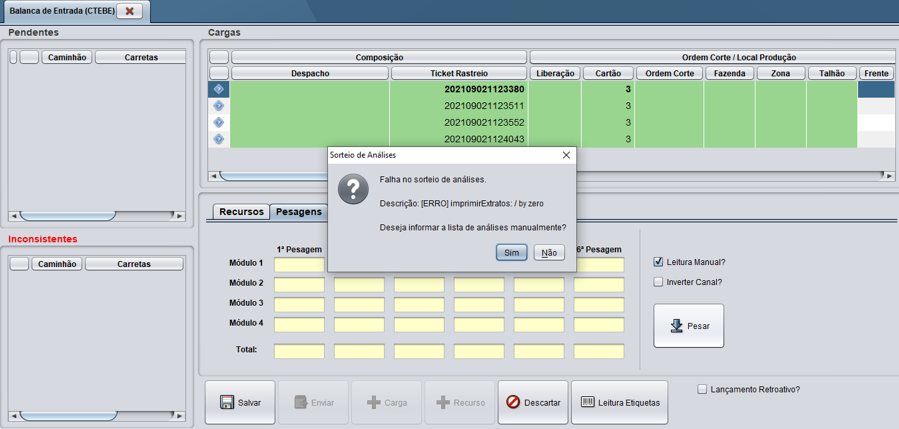Select ticket 202109021123380 cell

pyautogui.click(x=459, y=89)
